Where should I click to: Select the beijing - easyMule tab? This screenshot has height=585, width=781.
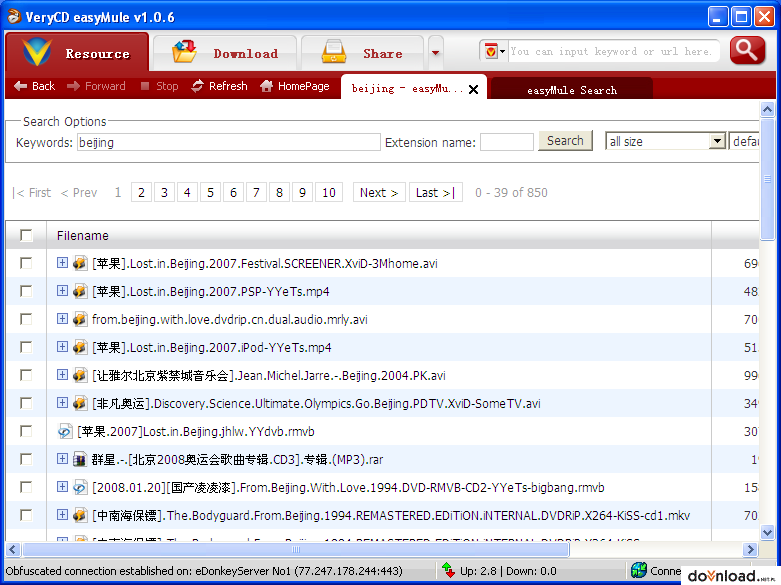407,89
